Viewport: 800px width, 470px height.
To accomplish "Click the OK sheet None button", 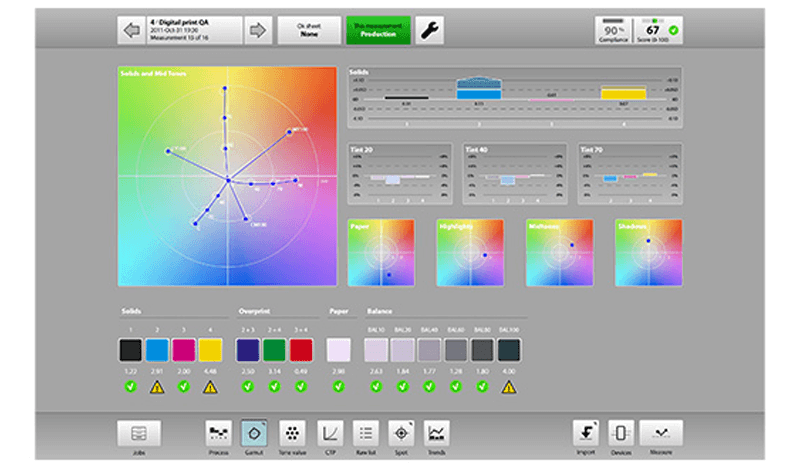I will click(x=309, y=31).
